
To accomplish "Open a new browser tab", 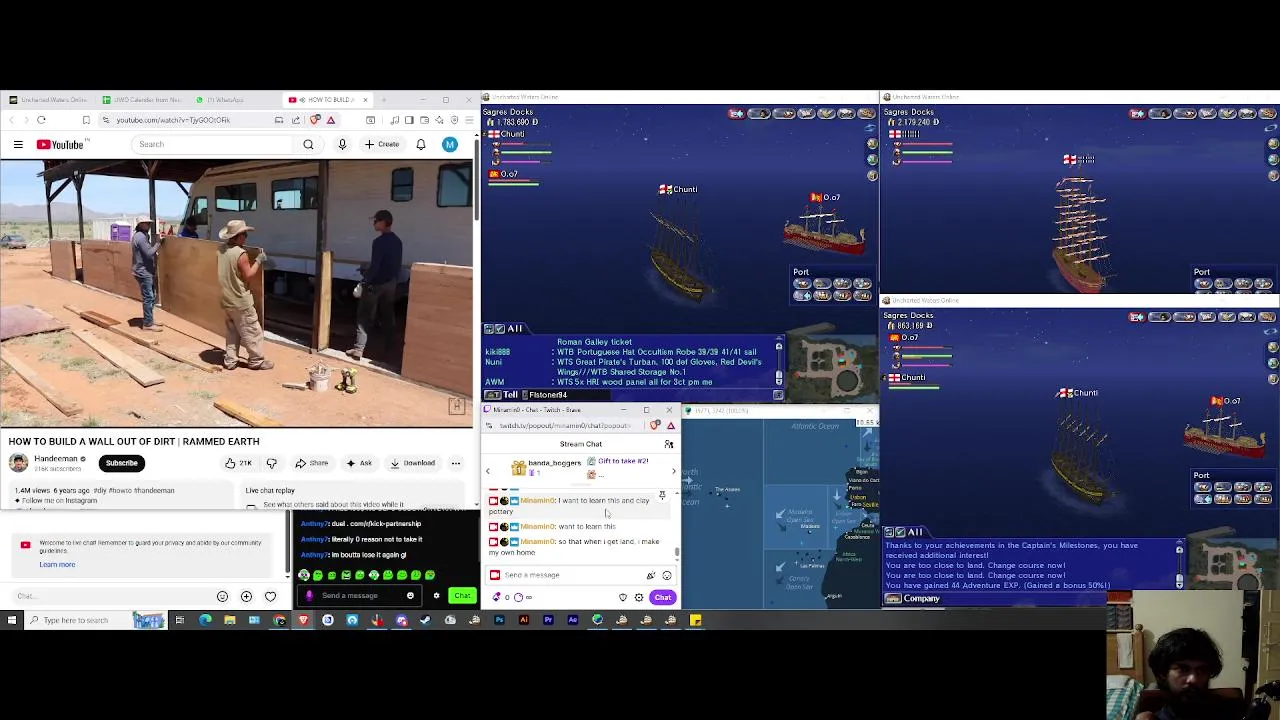I will (383, 100).
